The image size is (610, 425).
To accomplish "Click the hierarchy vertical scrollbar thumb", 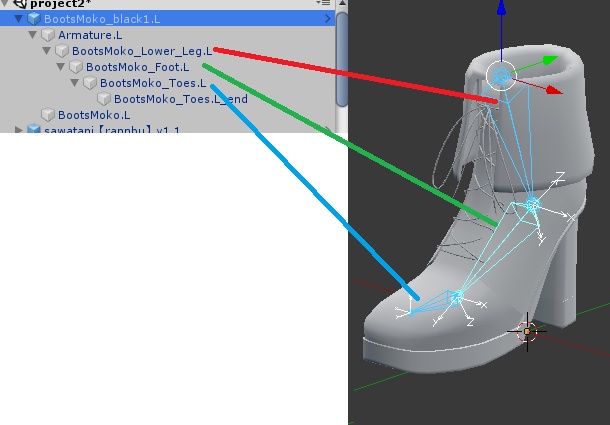I will [x=342, y=59].
